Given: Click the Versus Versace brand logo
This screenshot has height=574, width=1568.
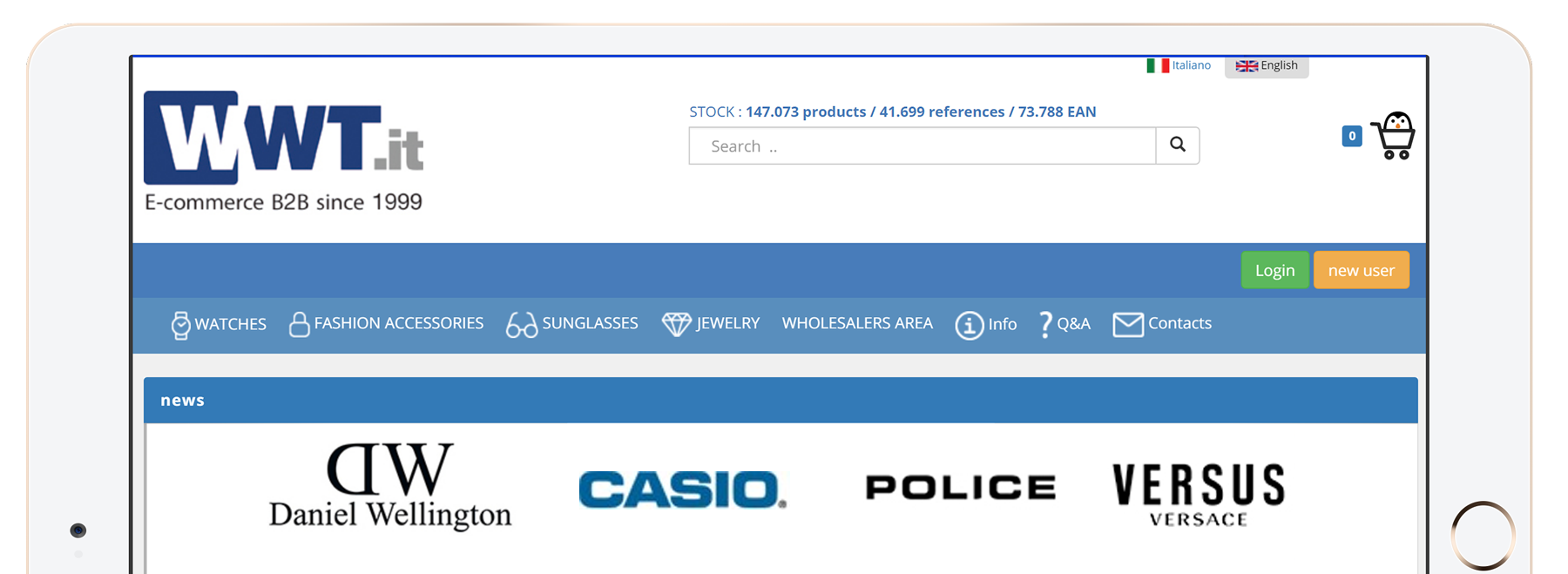Looking at the screenshot, I should (x=1199, y=495).
